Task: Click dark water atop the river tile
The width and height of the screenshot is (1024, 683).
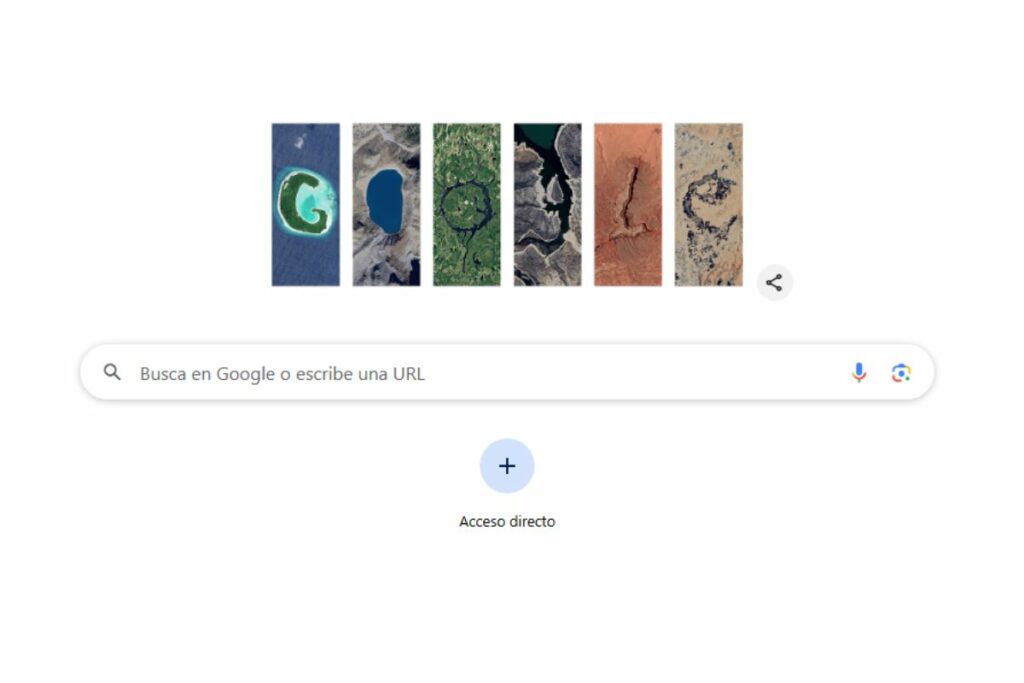Action: [x=537, y=135]
